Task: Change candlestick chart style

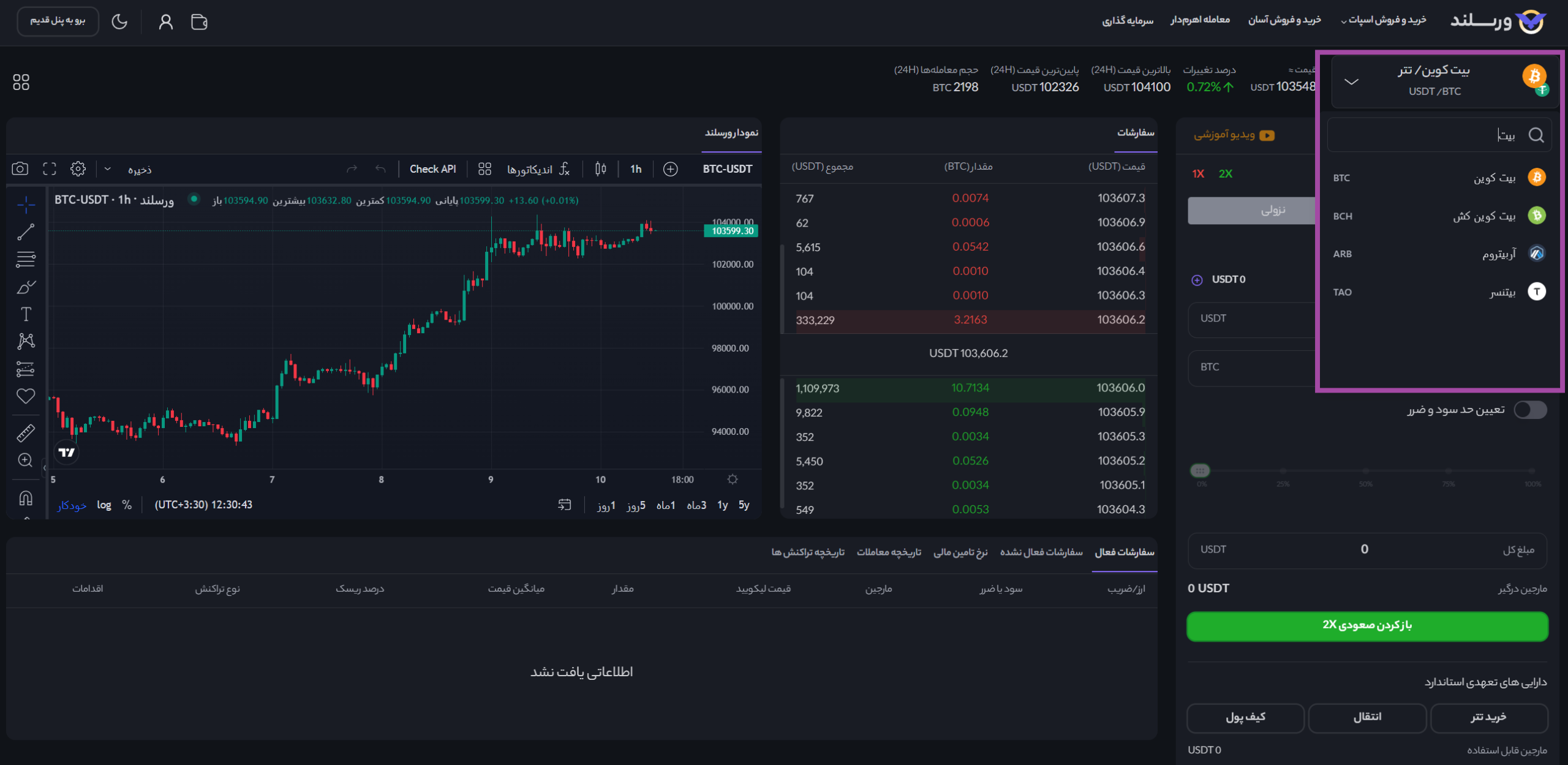Action: tap(600, 168)
